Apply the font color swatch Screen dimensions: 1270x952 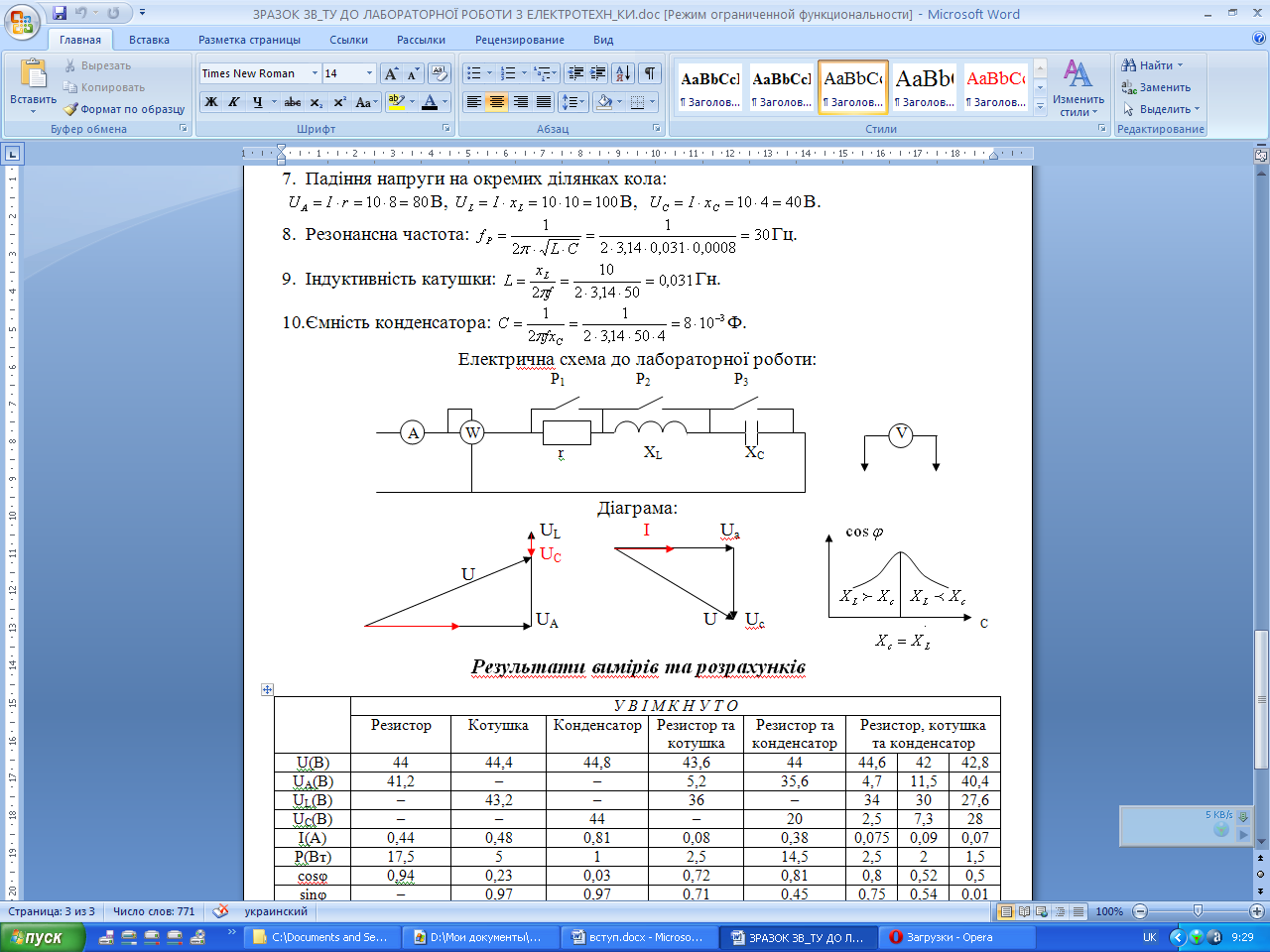tap(430, 101)
